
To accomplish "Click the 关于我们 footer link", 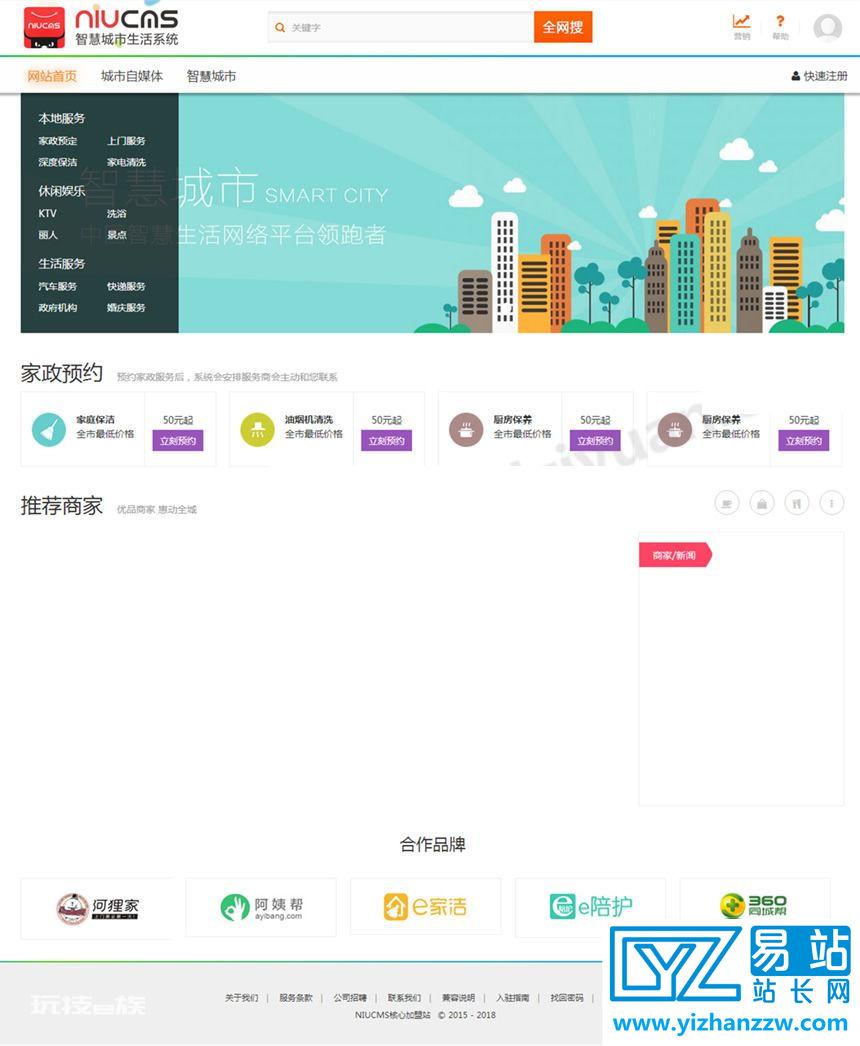I will [242, 998].
